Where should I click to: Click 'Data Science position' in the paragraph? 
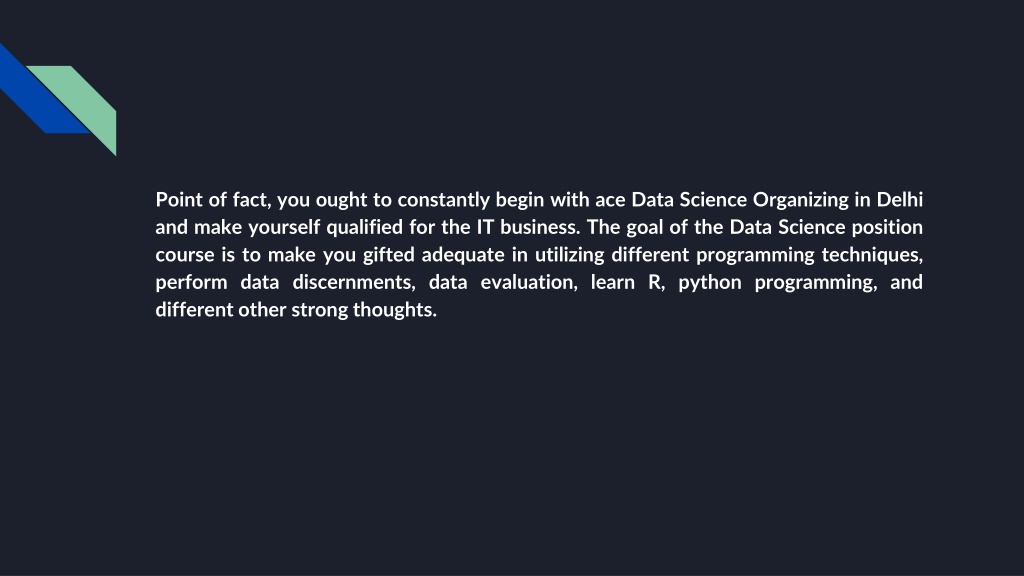pos(826,227)
